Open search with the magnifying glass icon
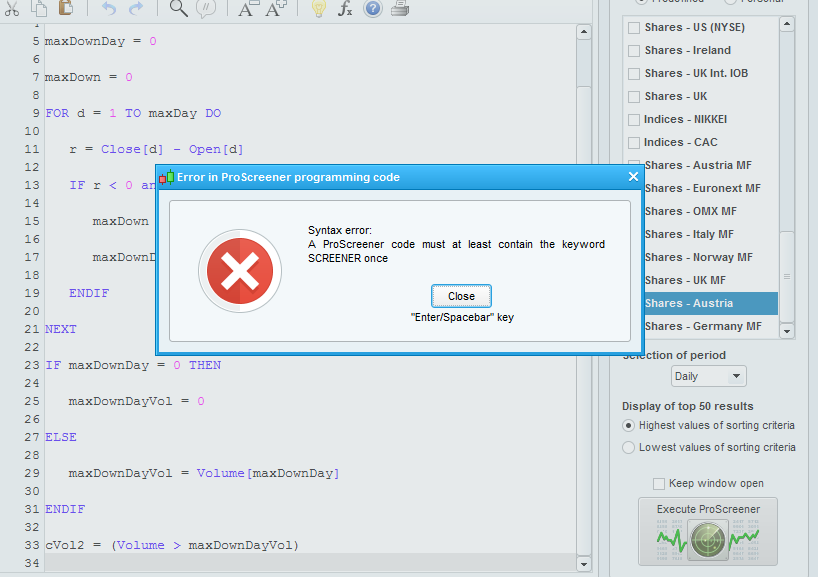818x577 pixels. pos(178,8)
